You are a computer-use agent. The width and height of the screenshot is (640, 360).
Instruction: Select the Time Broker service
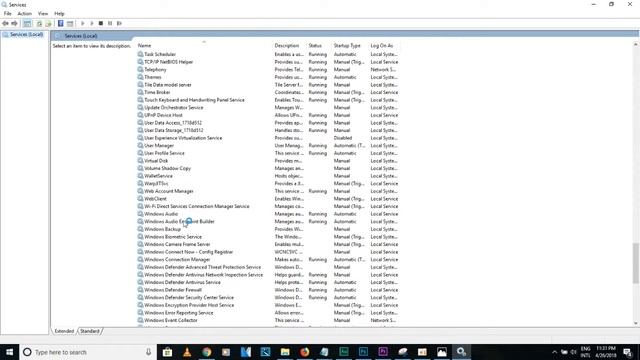pyautogui.click(x=157, y=92)
